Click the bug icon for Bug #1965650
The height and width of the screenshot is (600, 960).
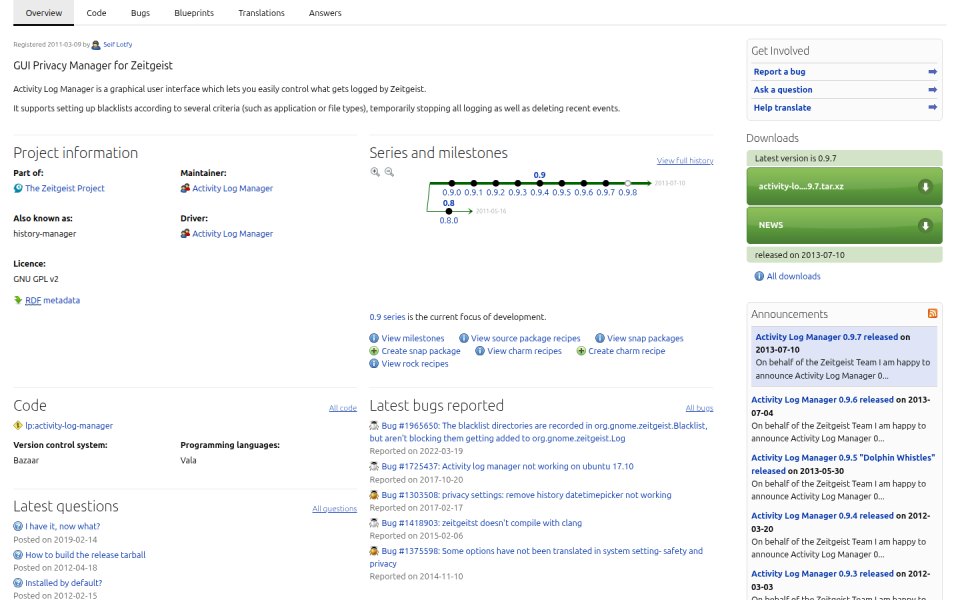click(374, 426)
